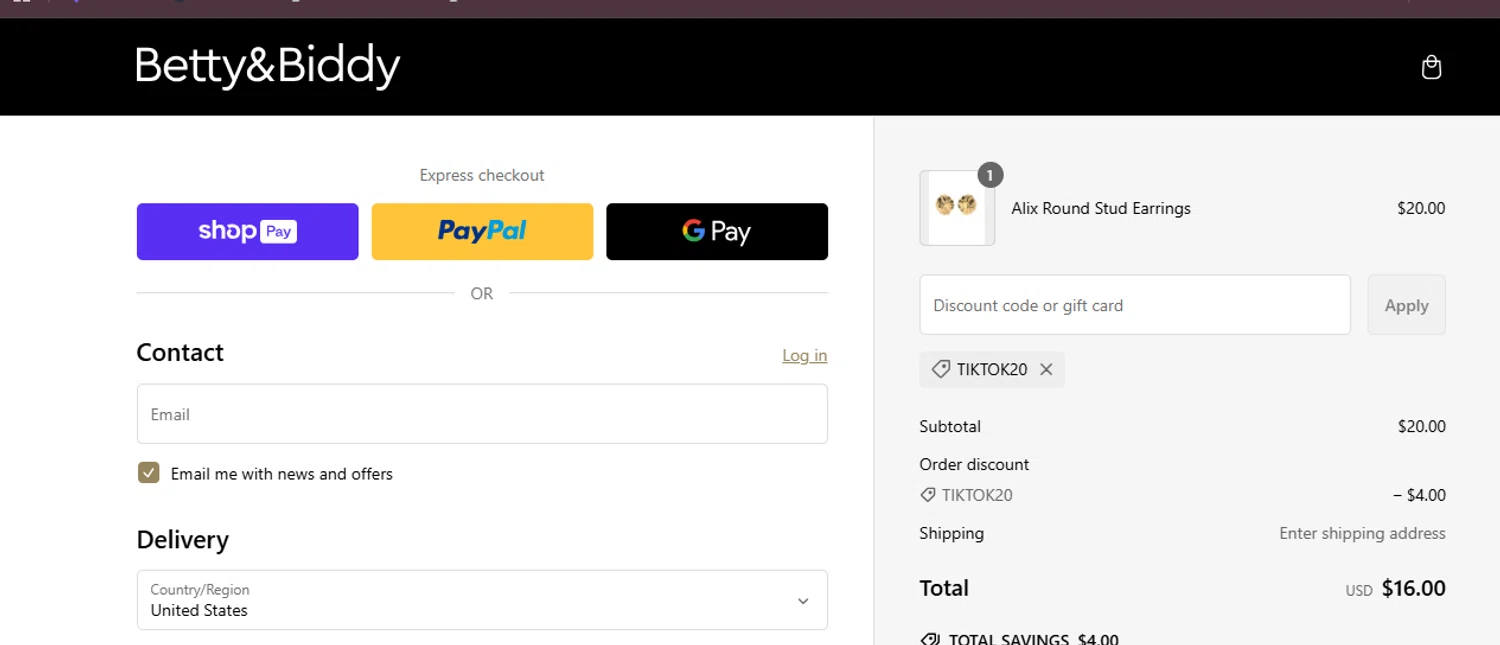Click the tag icon beside order discount TIKTOK20
Screen dimensions: 1500x645
[x=928, y=495]
